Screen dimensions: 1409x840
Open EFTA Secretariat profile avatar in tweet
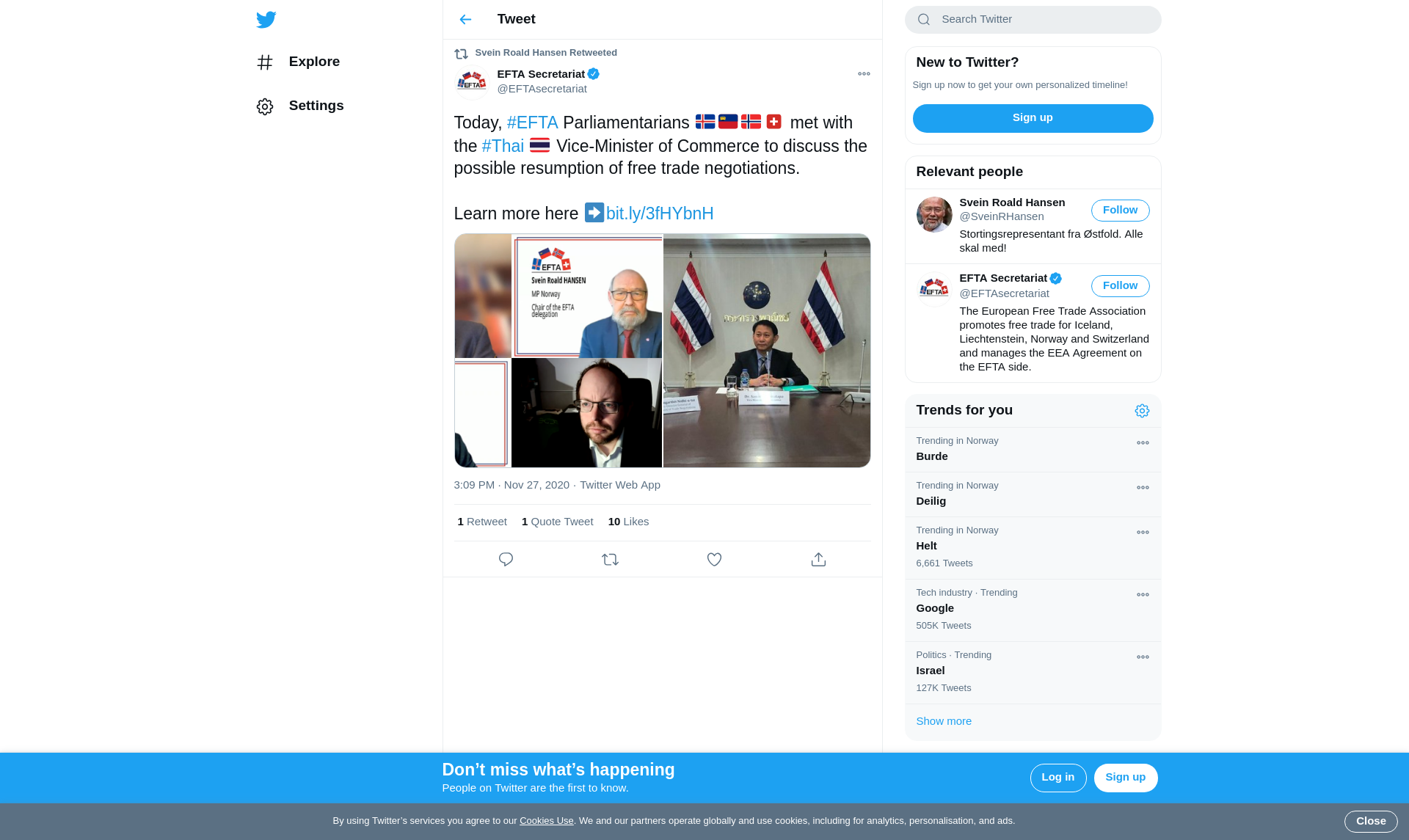(x=472, y=81)
